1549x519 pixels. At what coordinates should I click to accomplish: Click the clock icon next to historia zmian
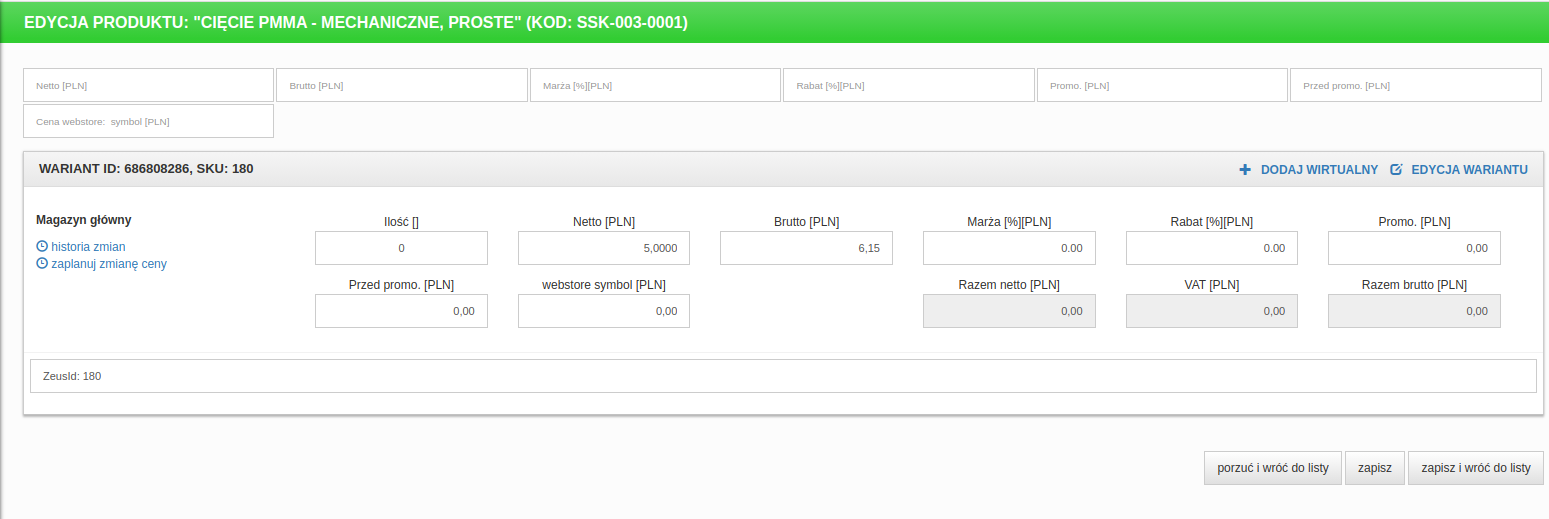point(42,247)
